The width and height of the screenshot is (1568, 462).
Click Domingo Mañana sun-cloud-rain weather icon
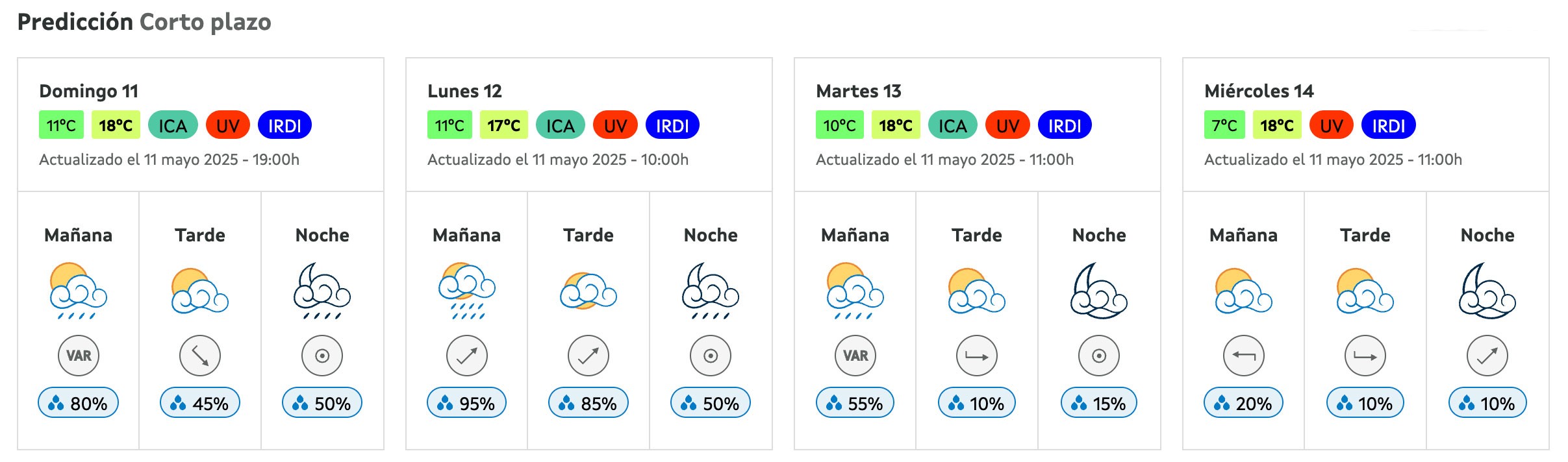point(78,291)
